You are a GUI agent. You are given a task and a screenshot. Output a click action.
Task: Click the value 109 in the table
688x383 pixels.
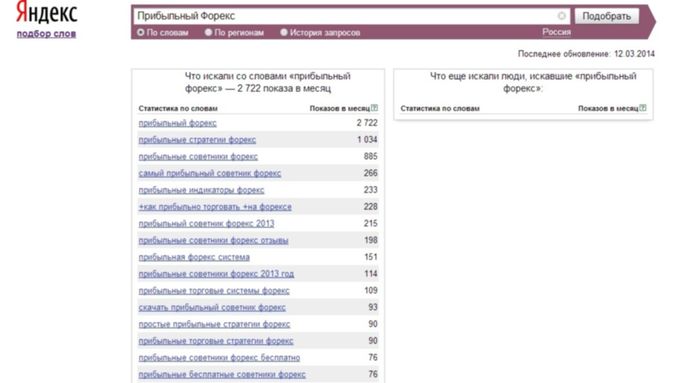[371, 290]
